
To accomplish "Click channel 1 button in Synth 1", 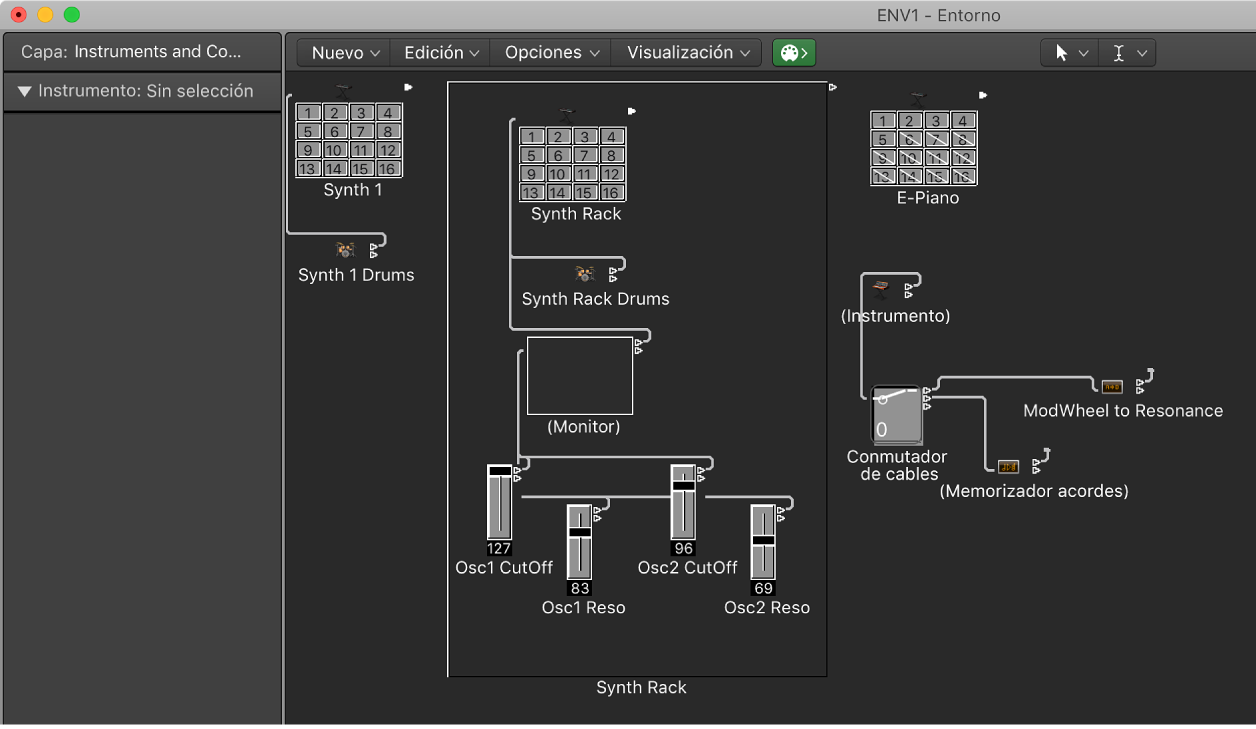I will point(309,113).
